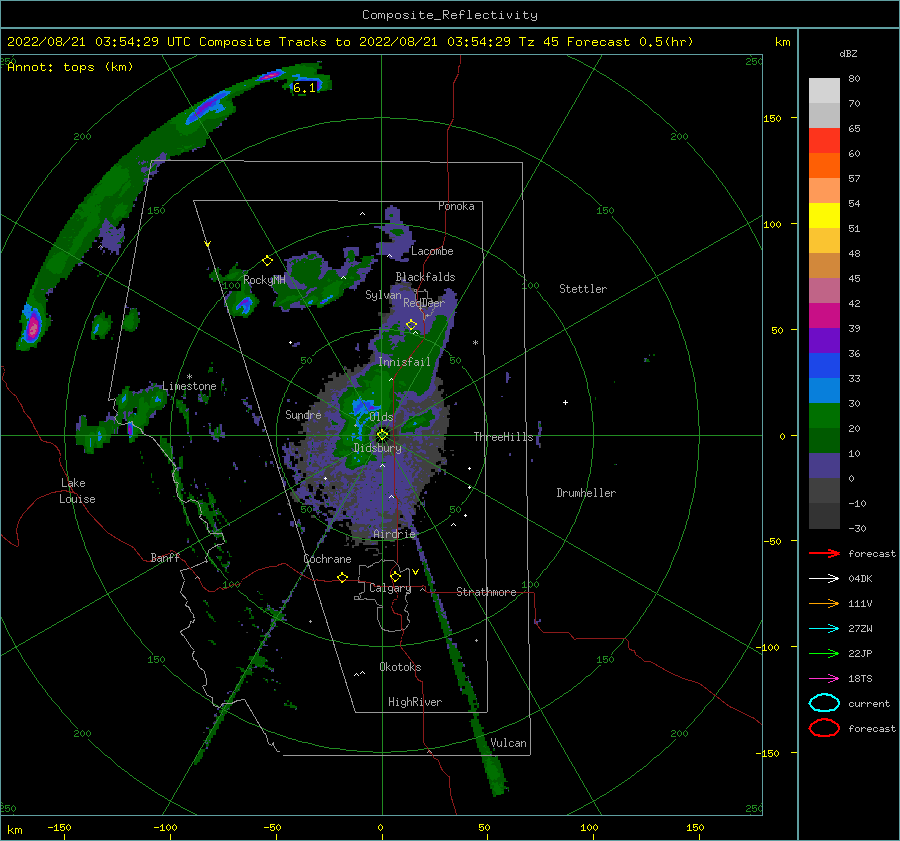Click the Lake Louise label
Screen dimensions: 900x841
pos(77,491)
